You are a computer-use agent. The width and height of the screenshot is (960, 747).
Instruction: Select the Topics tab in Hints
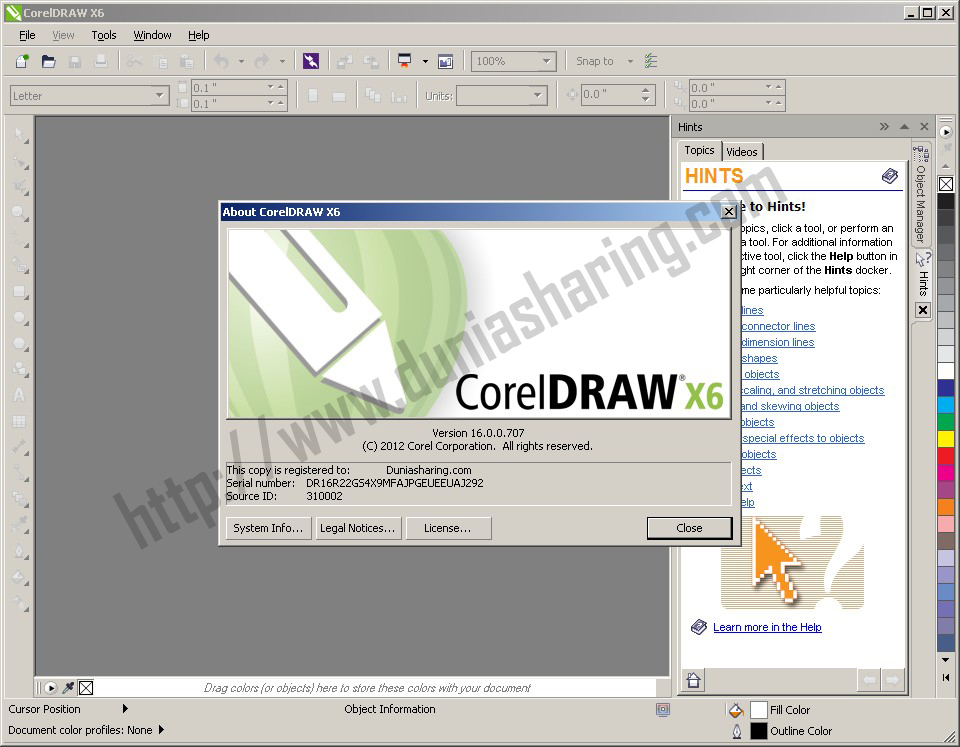(699, 150)
